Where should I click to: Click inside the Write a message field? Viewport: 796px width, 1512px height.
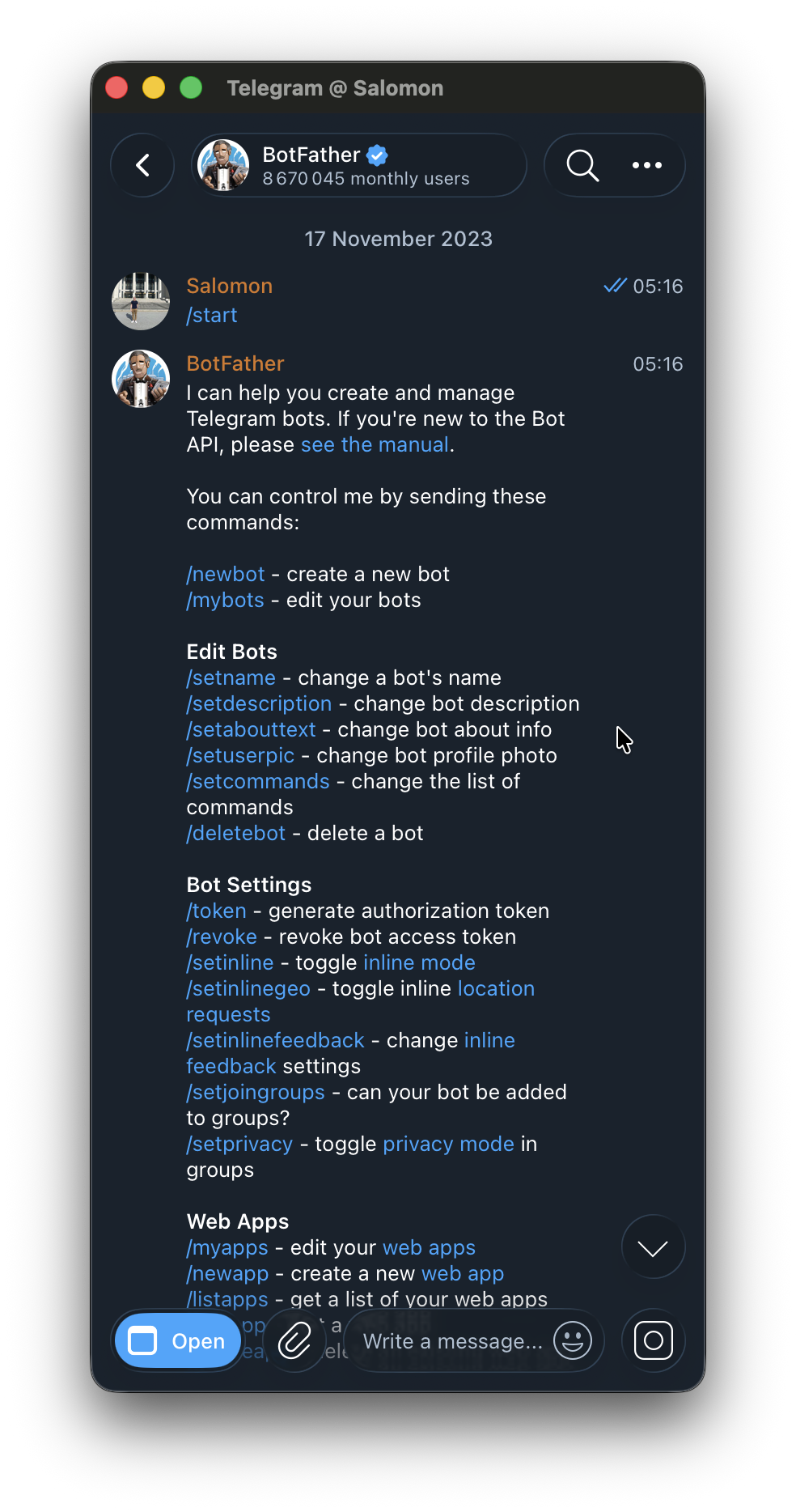click(x=453, y=1341)
